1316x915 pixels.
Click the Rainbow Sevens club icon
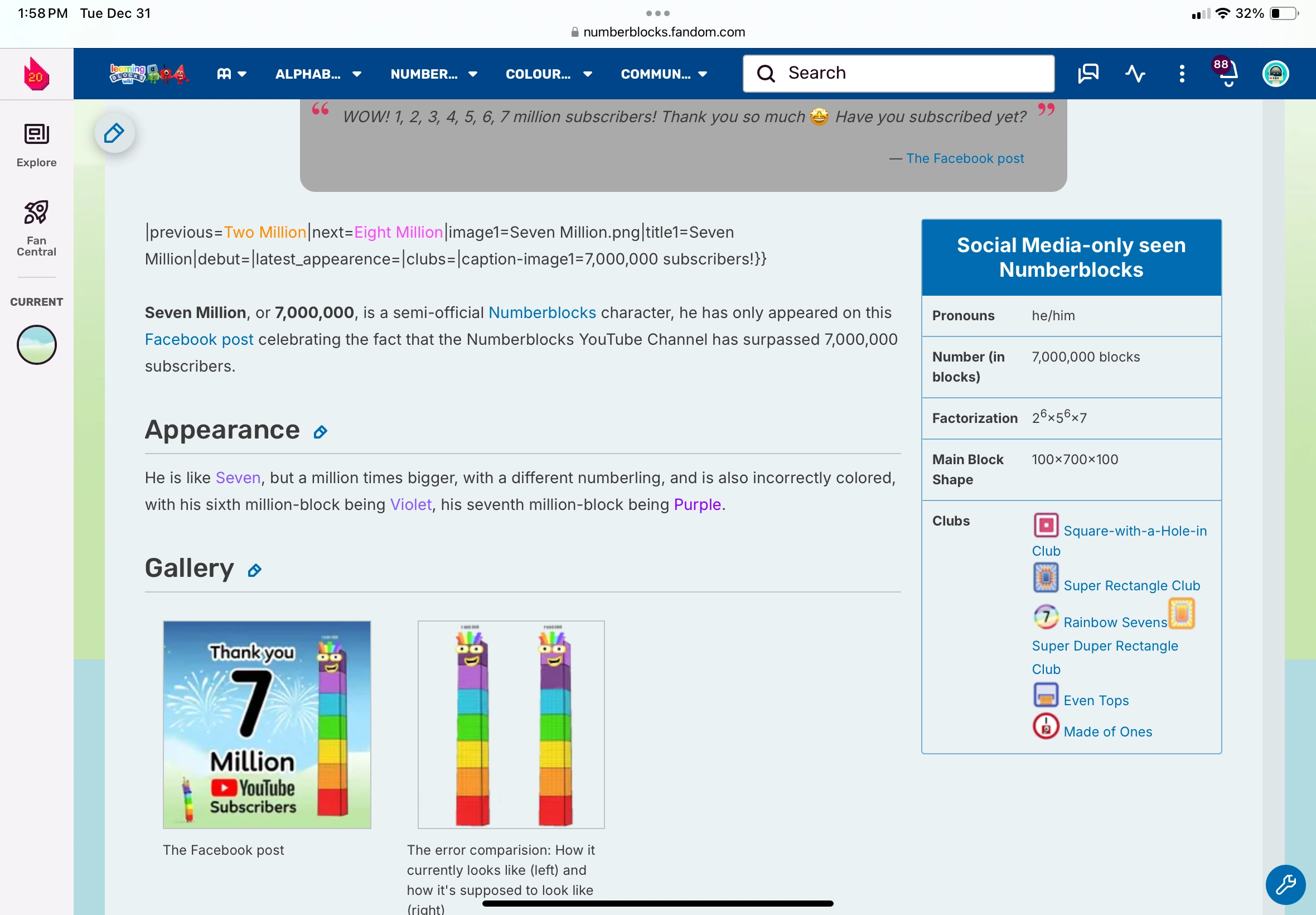1046,617
